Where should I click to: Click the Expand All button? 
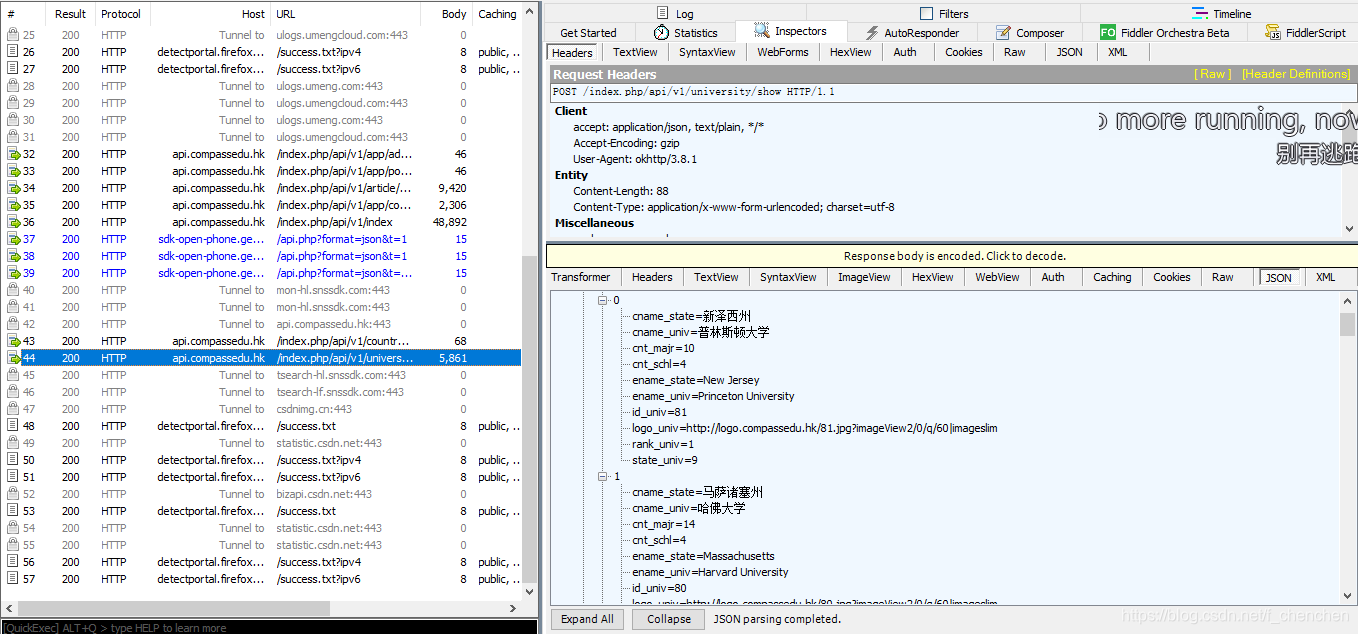587,619
